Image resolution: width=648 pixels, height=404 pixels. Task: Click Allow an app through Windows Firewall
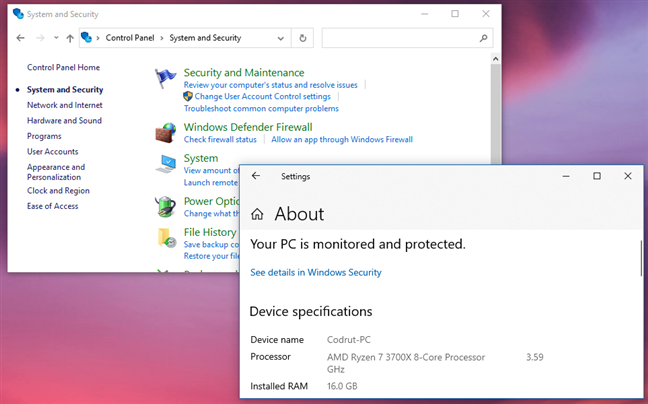pos(342,139)
